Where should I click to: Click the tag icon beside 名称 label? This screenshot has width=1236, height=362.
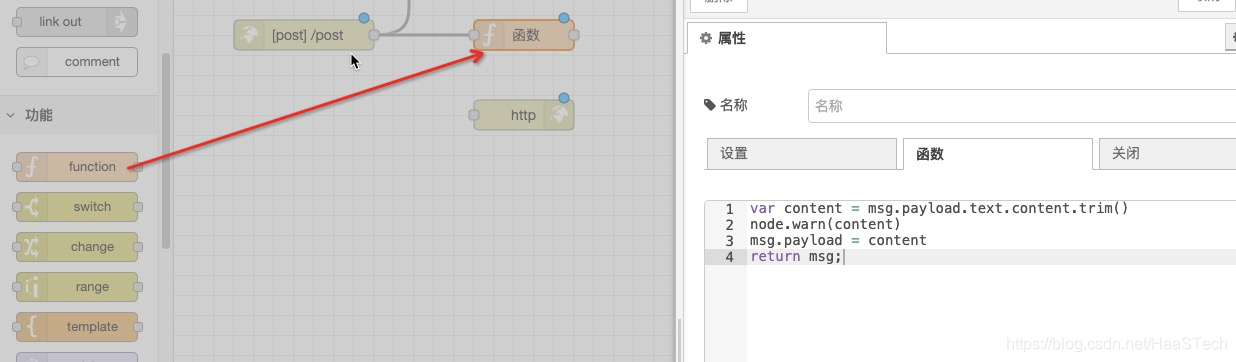point(710,105)
